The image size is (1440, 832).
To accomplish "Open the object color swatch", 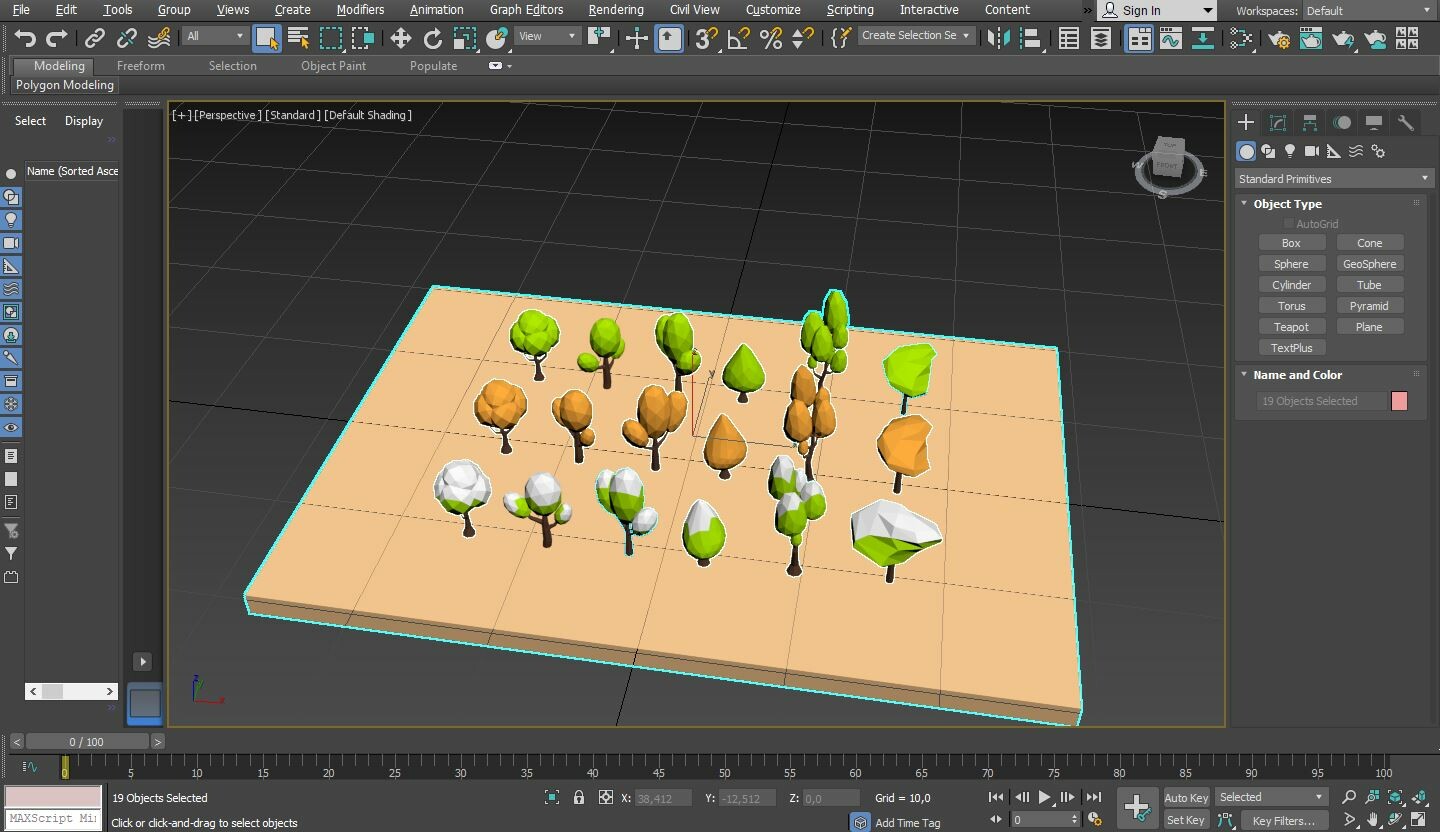I will 1399,400.
